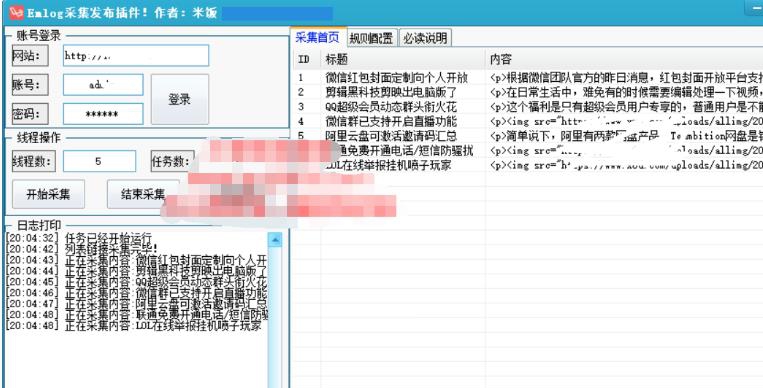Click the 账号 label button
The height and width of the screenshot is (388, 763).
pyautogui.click(x=30, y=85)
